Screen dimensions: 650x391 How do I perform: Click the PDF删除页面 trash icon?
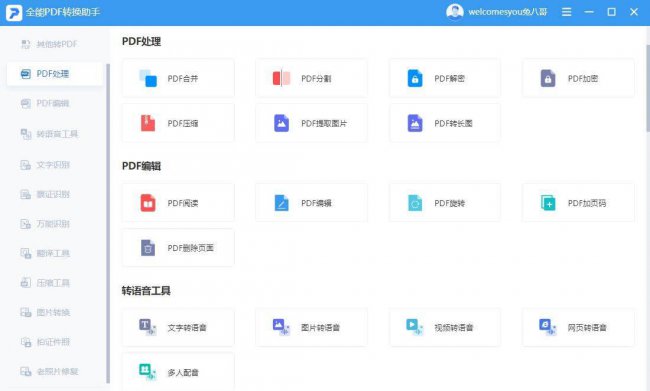click(x=148, y=248)
